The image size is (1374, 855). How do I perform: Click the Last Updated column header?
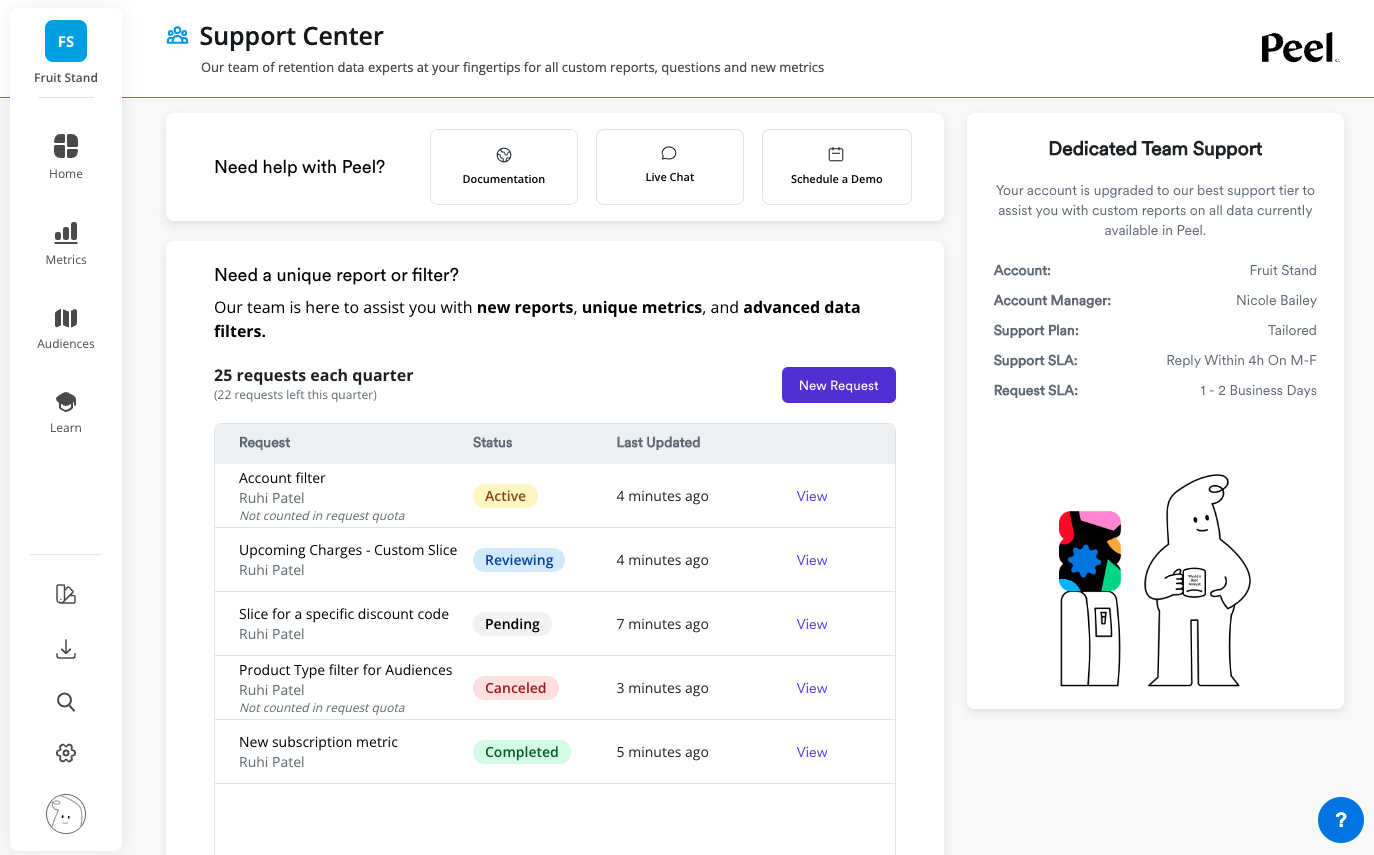[658, 442]
